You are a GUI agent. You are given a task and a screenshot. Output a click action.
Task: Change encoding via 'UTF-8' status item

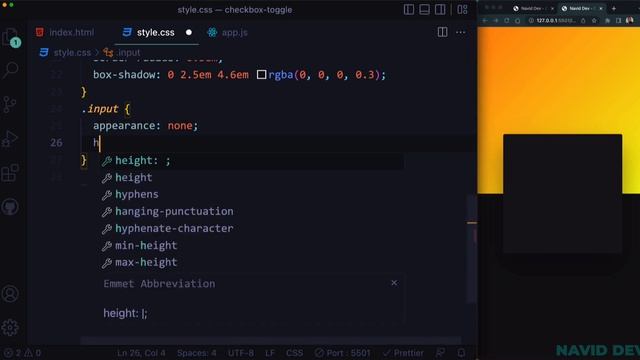(x=241, y=353)
